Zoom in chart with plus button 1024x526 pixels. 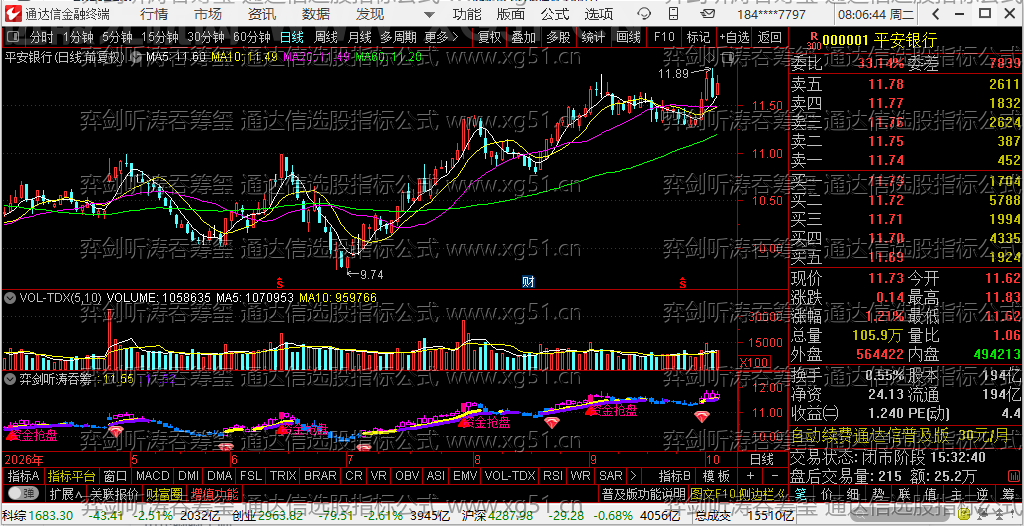(750, 475)
